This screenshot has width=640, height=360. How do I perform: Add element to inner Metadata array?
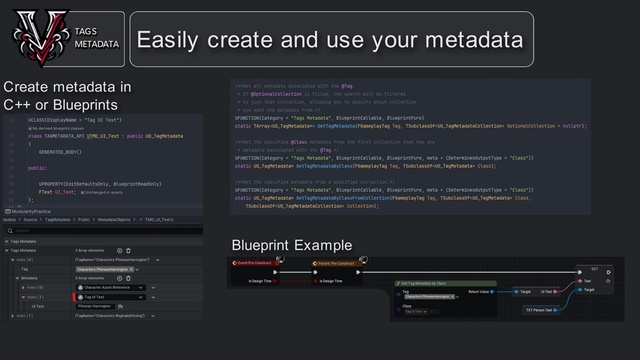click(x=119, y=278)
